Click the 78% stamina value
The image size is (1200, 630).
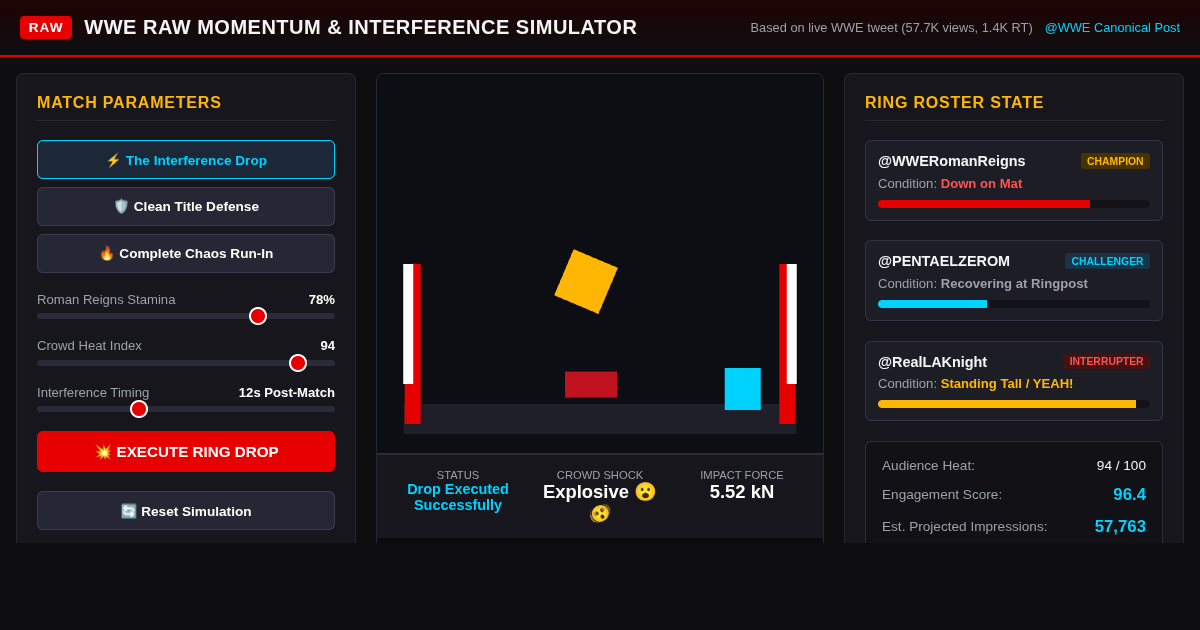coord(322,300)
